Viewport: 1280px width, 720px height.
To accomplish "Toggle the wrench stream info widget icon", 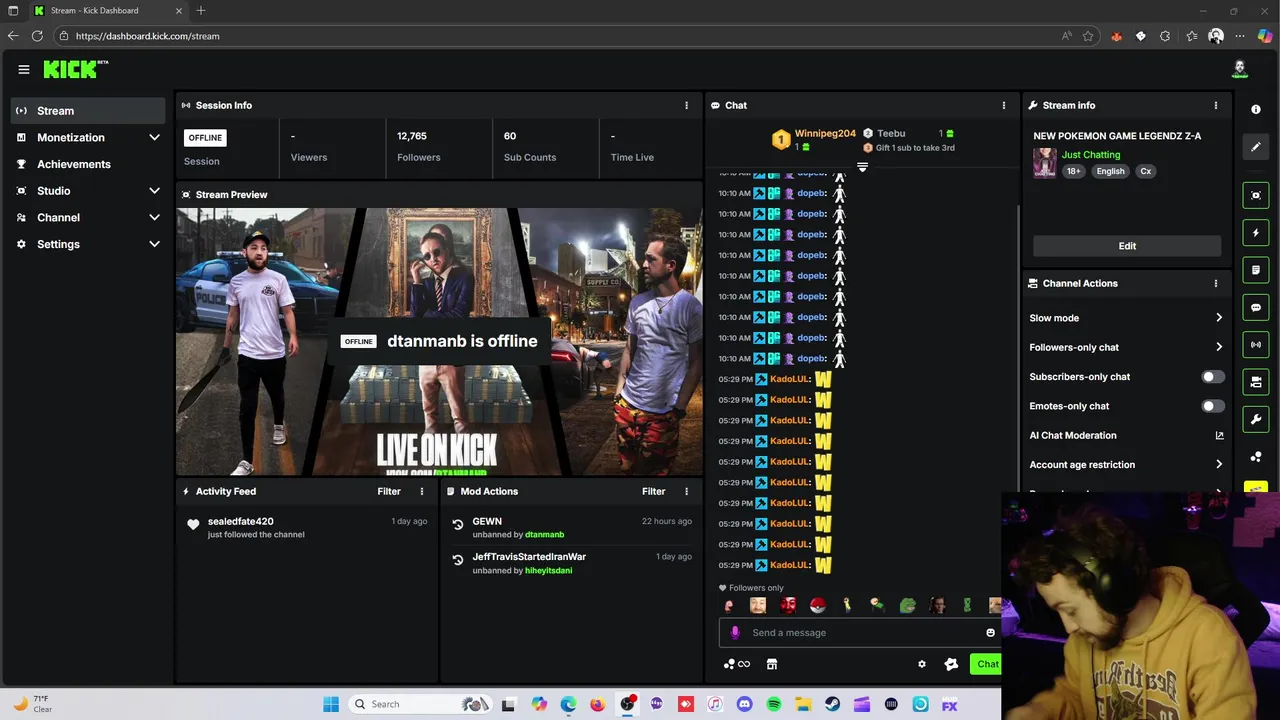I will pos(1256,419).
